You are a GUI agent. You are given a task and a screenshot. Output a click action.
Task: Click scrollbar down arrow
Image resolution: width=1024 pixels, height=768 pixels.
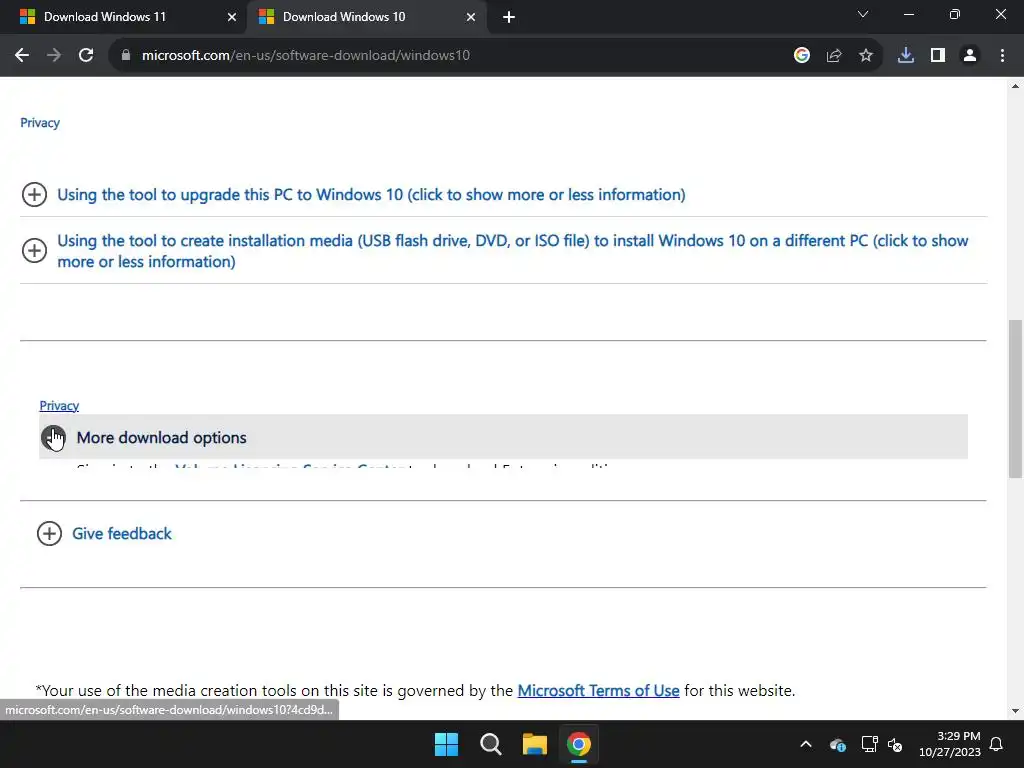[1015, 711]
